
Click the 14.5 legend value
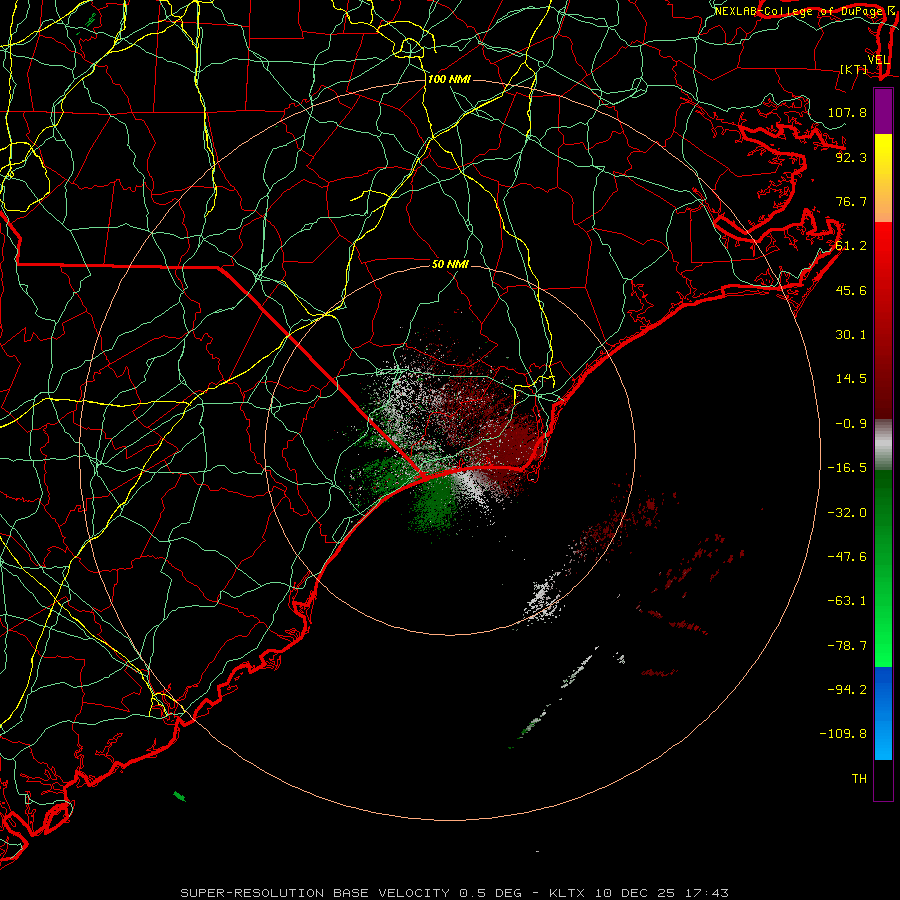point(851,379)
